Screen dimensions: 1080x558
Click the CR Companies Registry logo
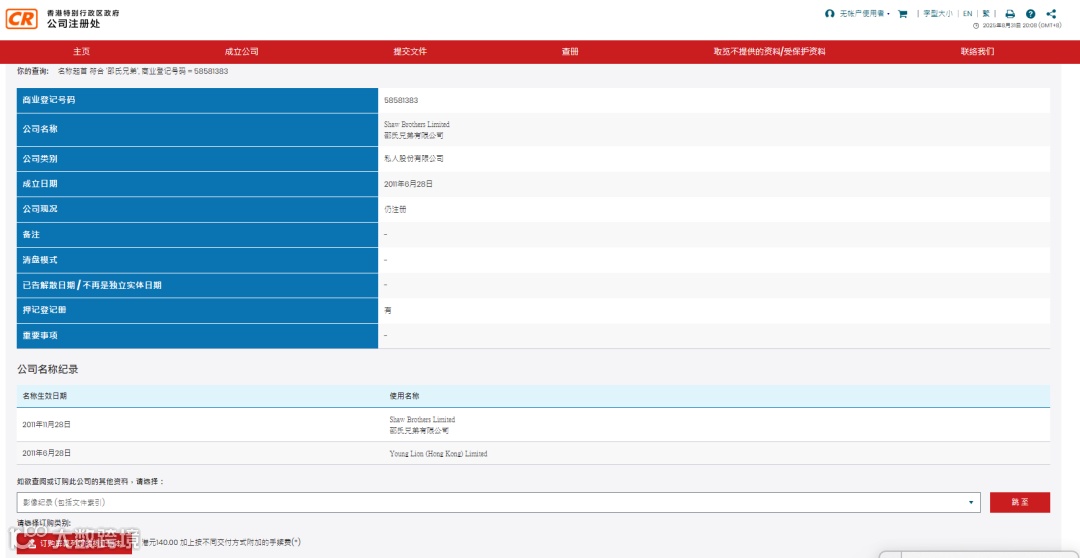tap(21, 19)
